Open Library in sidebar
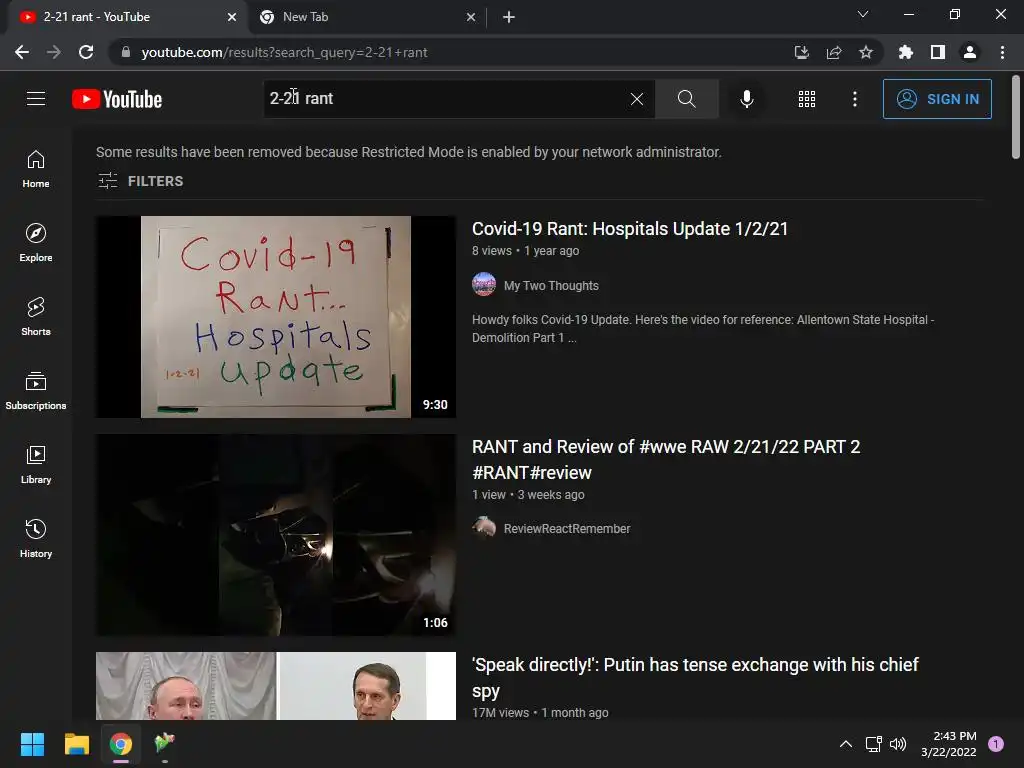 [36, 464]
